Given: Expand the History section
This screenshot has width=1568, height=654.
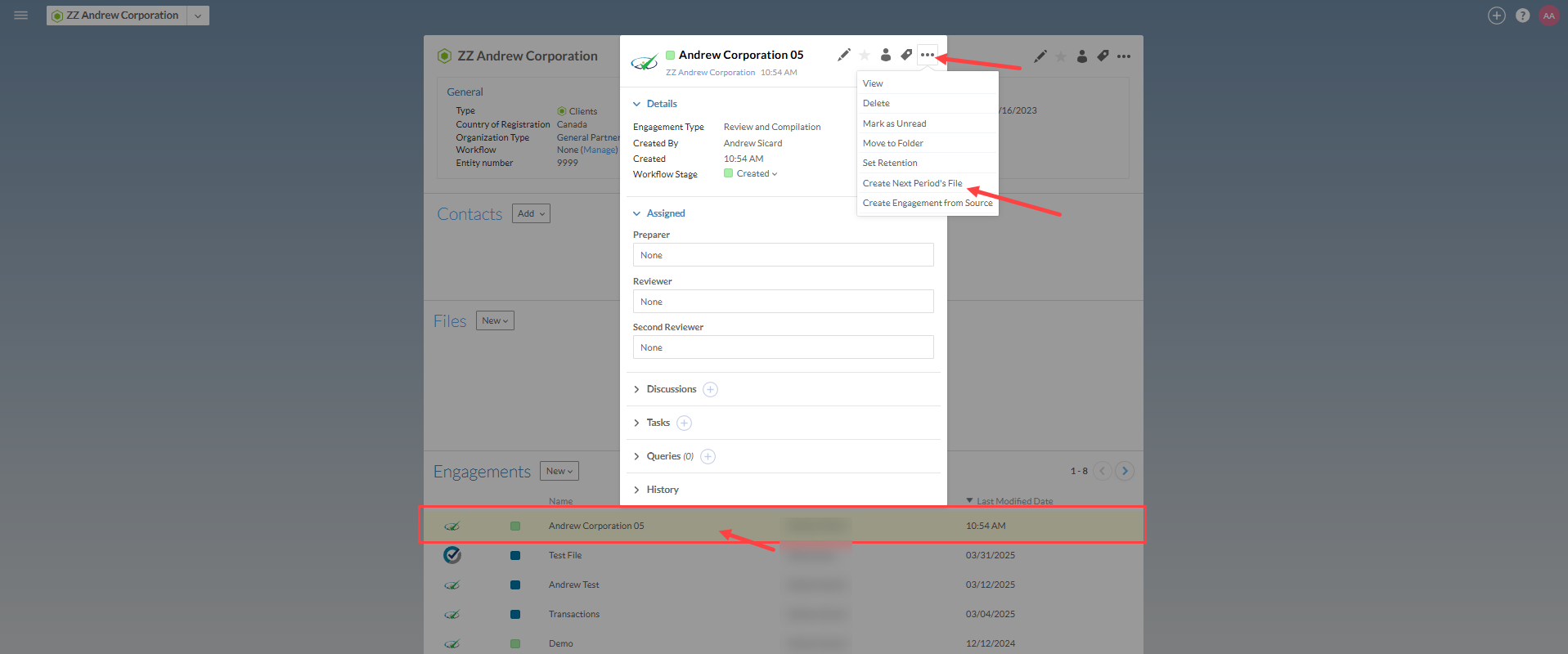Looking at the screenshot, I should tap(662, 490).
